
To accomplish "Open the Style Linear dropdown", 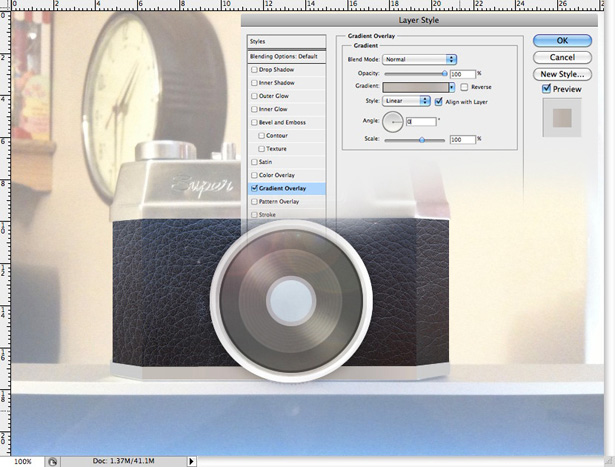I will pos(406,101).
